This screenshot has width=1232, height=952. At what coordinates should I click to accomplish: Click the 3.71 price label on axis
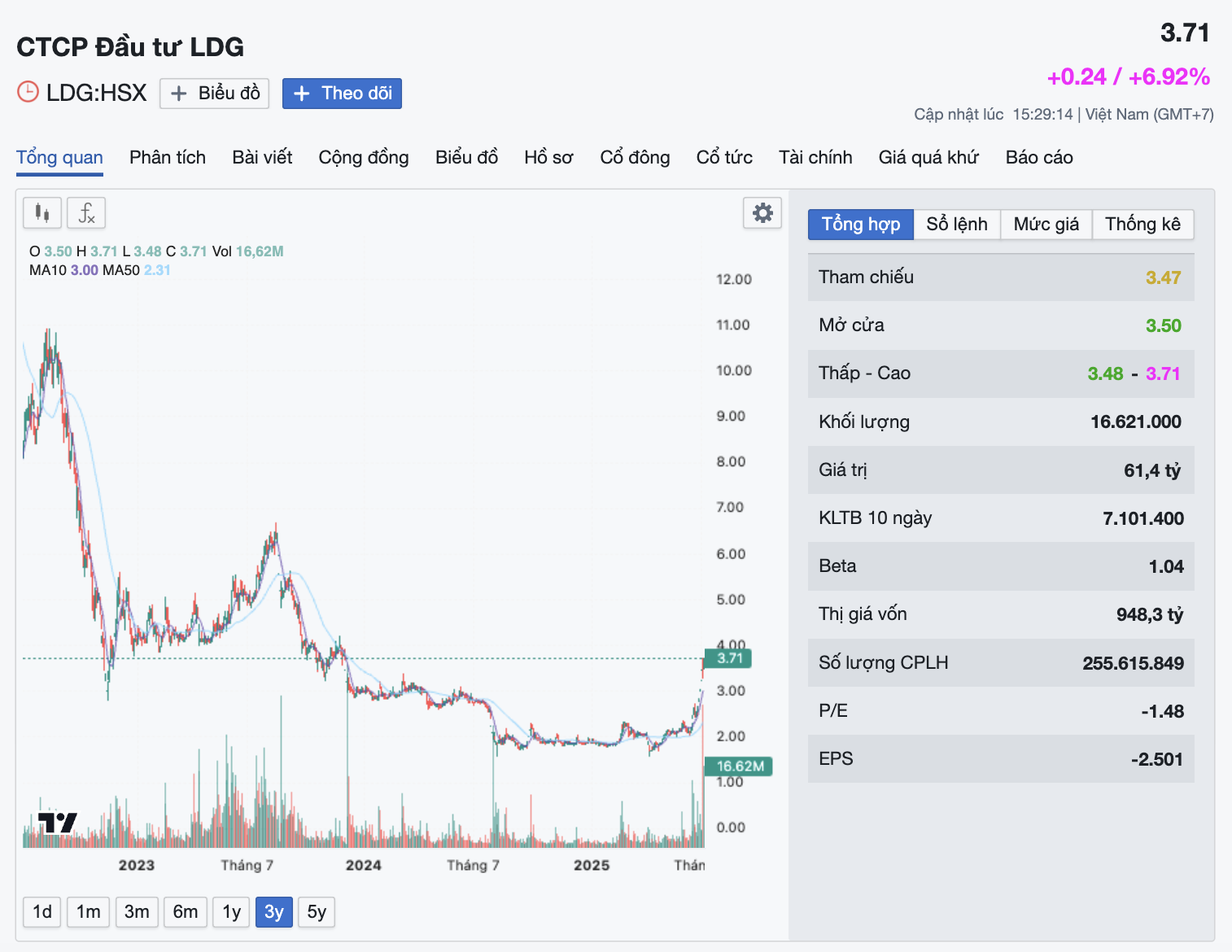[x=729, y=658]
